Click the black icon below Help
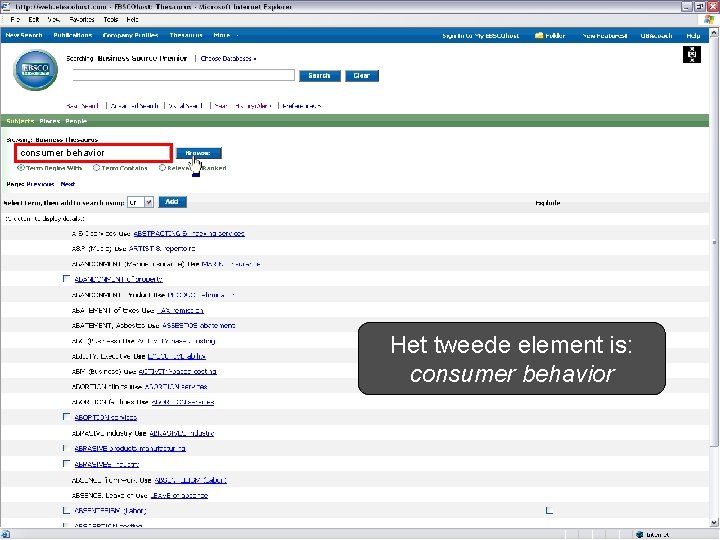Screen dimensions: 720x540 [692, 55]
